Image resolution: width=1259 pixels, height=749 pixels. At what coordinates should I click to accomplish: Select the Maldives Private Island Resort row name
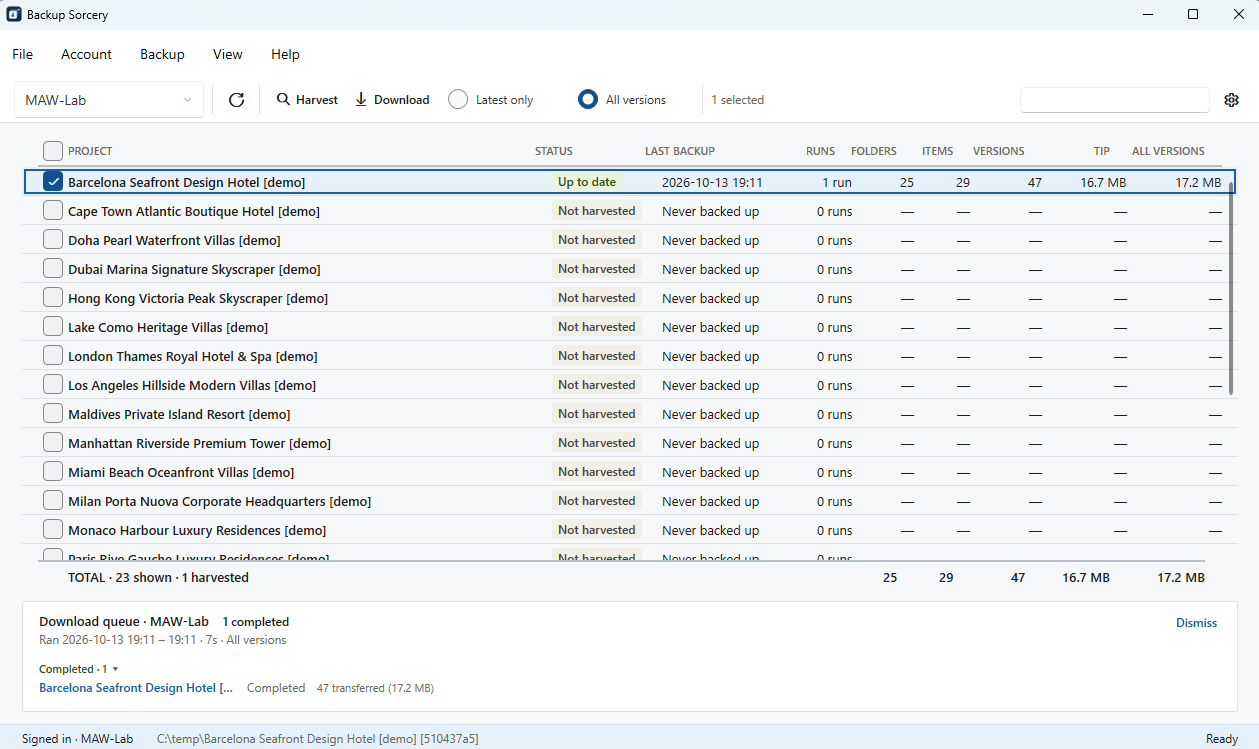pos(179,415)
